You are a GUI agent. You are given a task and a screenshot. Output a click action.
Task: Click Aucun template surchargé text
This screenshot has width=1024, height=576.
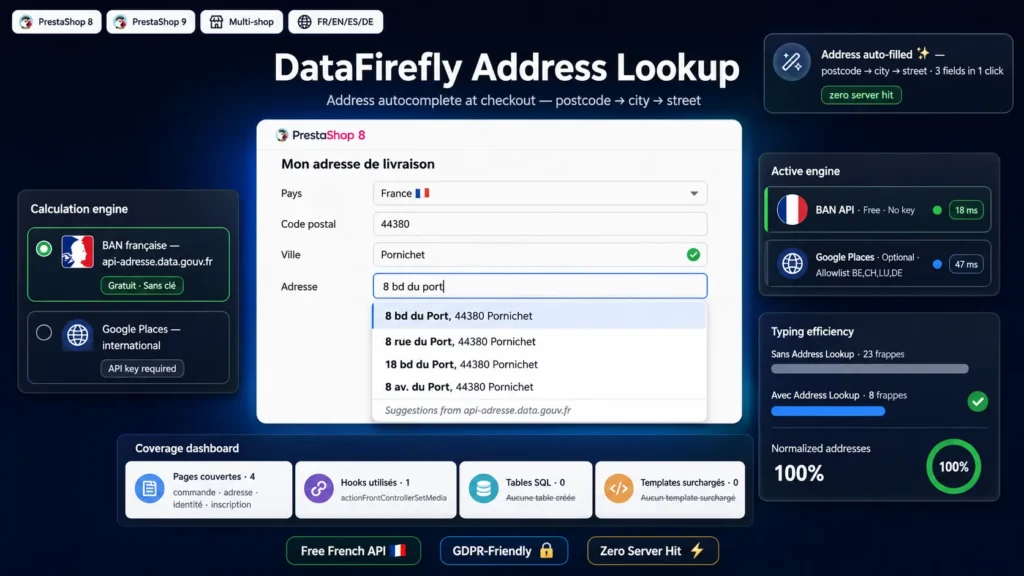(688, 498)
